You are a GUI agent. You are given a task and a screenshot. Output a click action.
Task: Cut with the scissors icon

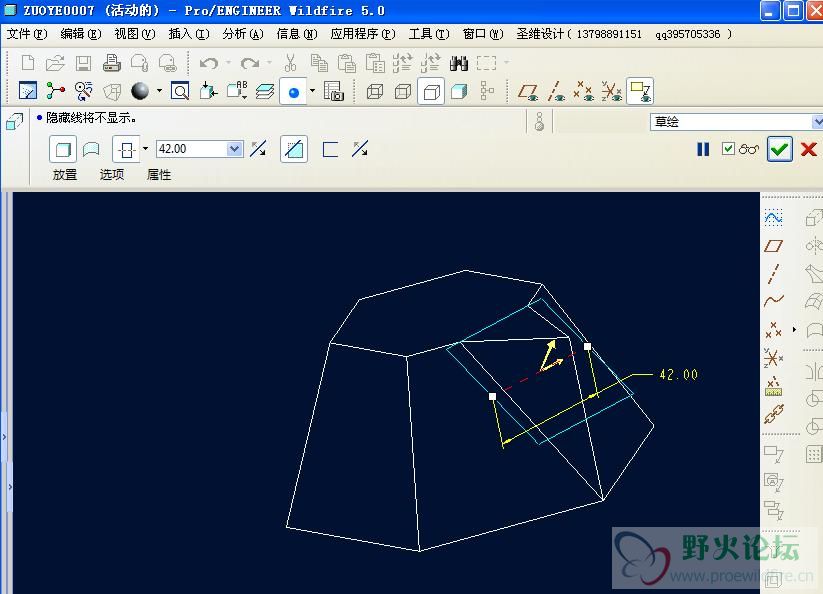290,63
